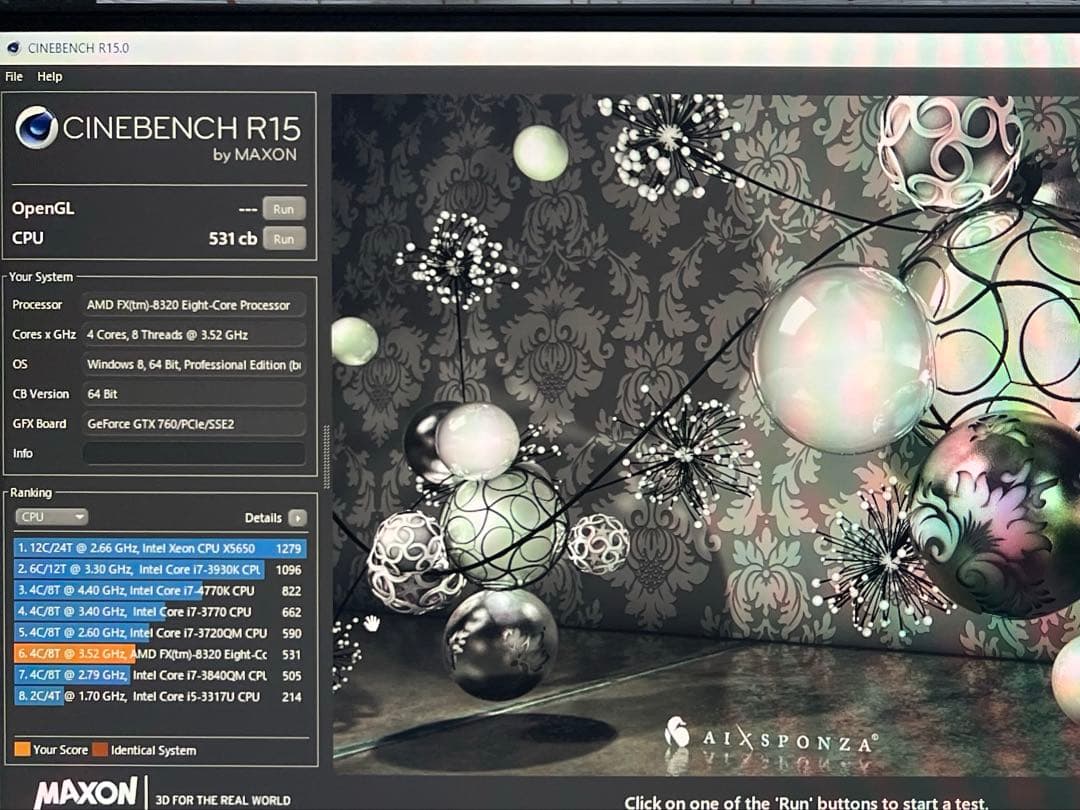1080x810 pixels.
Task: Click the panel splitter handle beside Your System
Action: (x=326, y=456)
